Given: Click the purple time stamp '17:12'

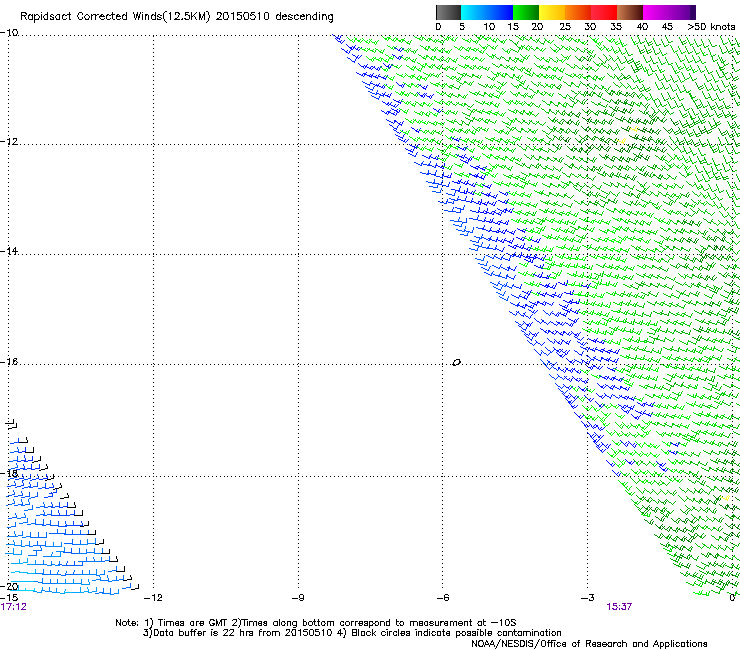Looking at the screenshot, I should coord(14,607).
